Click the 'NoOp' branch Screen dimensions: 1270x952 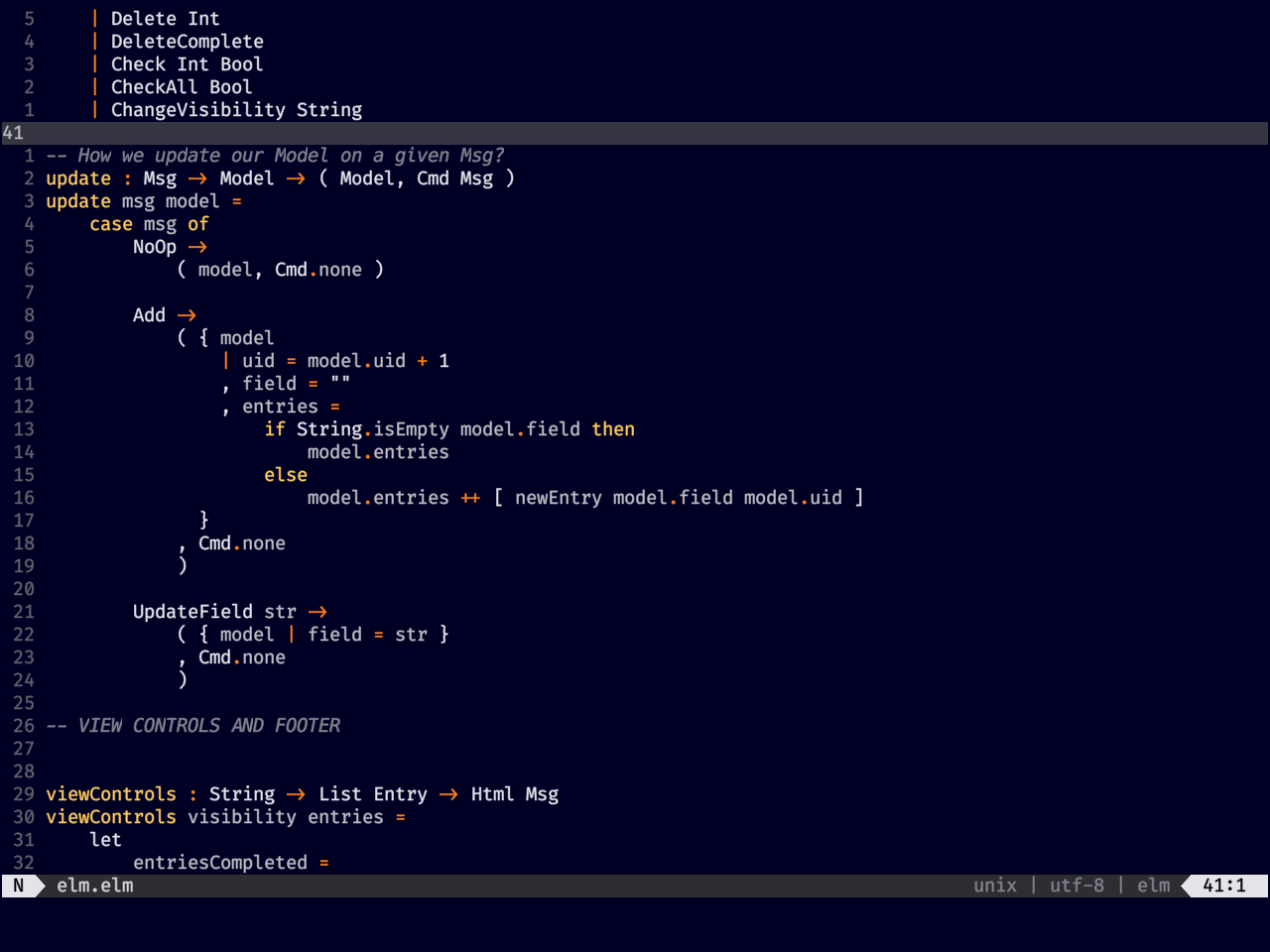[155, 247]
